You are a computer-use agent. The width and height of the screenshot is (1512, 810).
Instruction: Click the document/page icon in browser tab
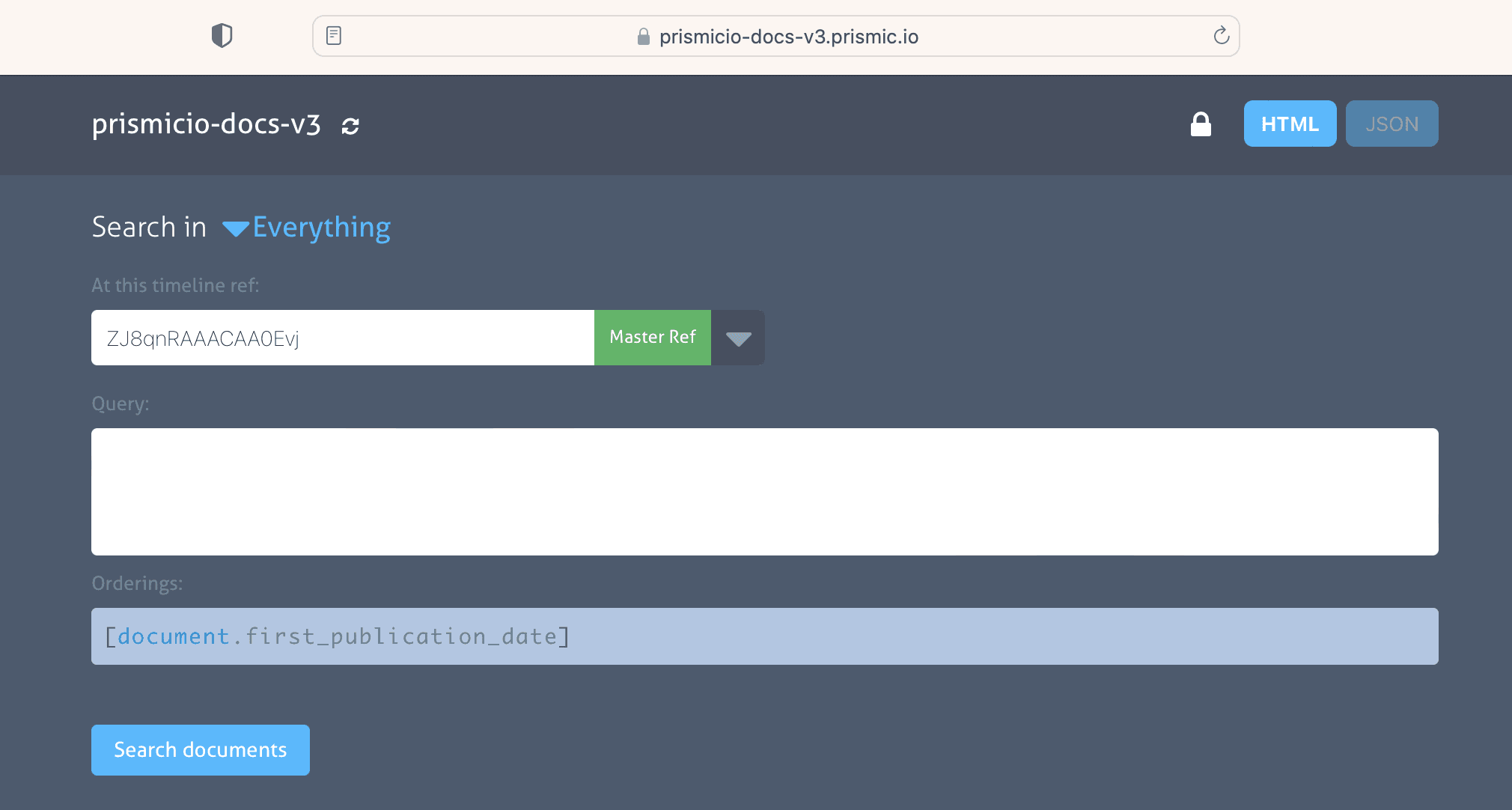(334, 36)
